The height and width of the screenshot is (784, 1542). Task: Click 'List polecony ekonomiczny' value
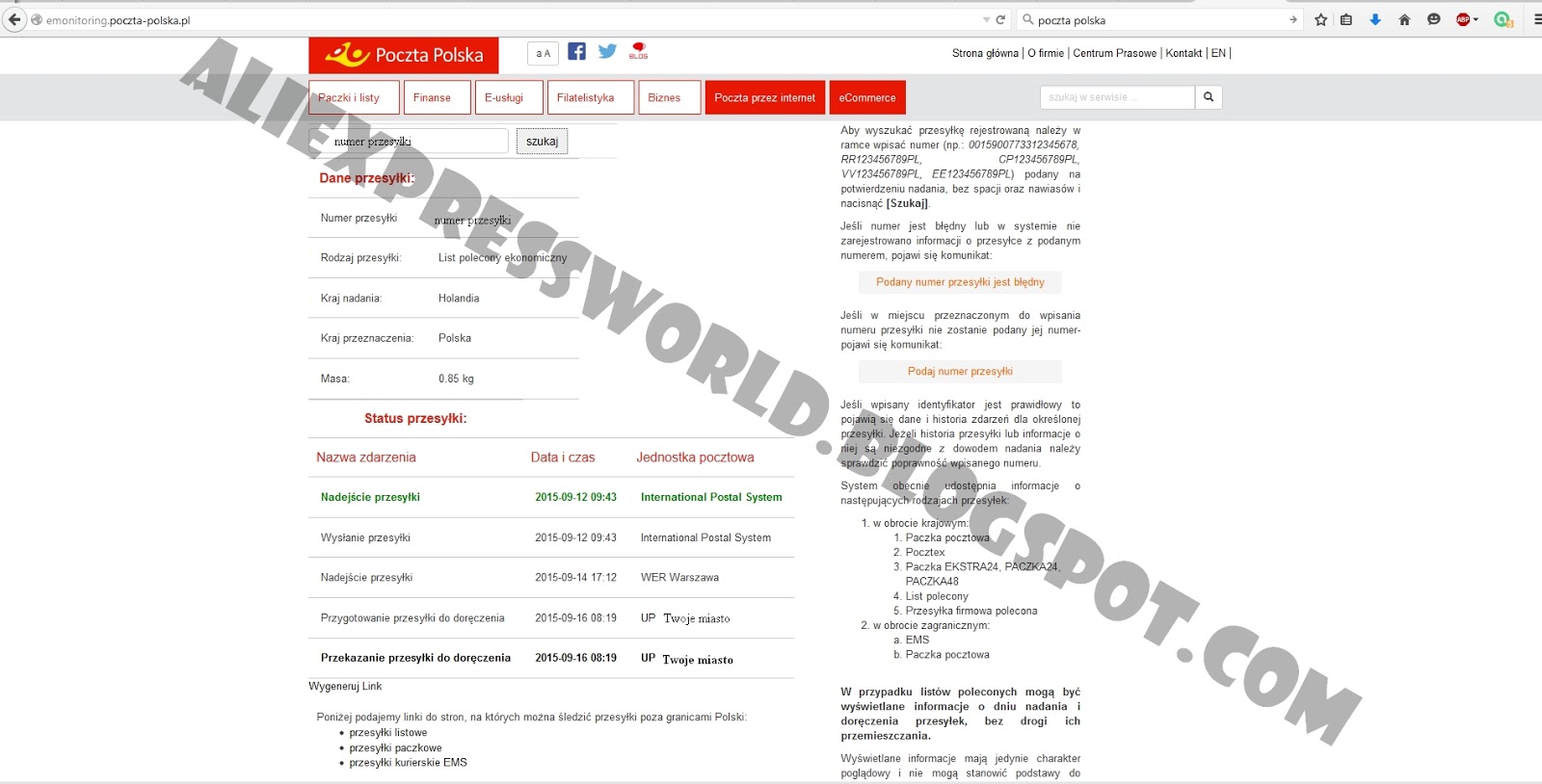click(x=502, y=257)
